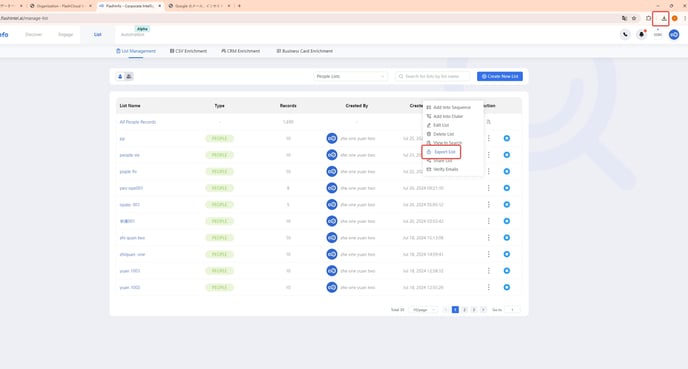Viewport: 688px width, 369px height.
Task: Click the blue circle icon in the people six row
Action: [x=507, y=155]
